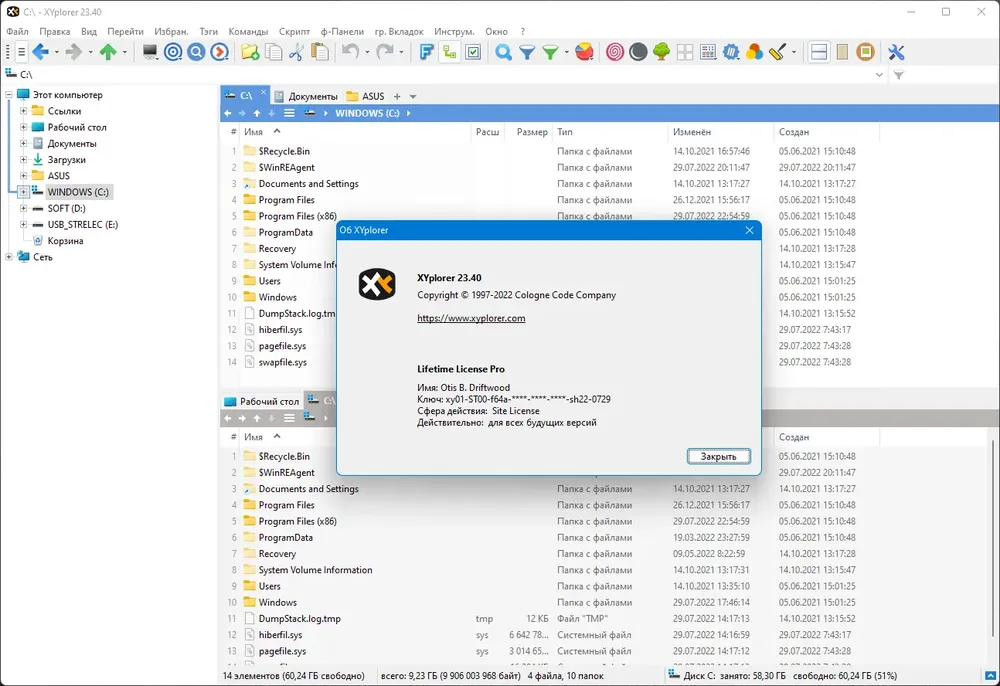Click the blue Back arrow in toolbar
The width and height of the screenshot is (1000, 686).
click(41, 52)
